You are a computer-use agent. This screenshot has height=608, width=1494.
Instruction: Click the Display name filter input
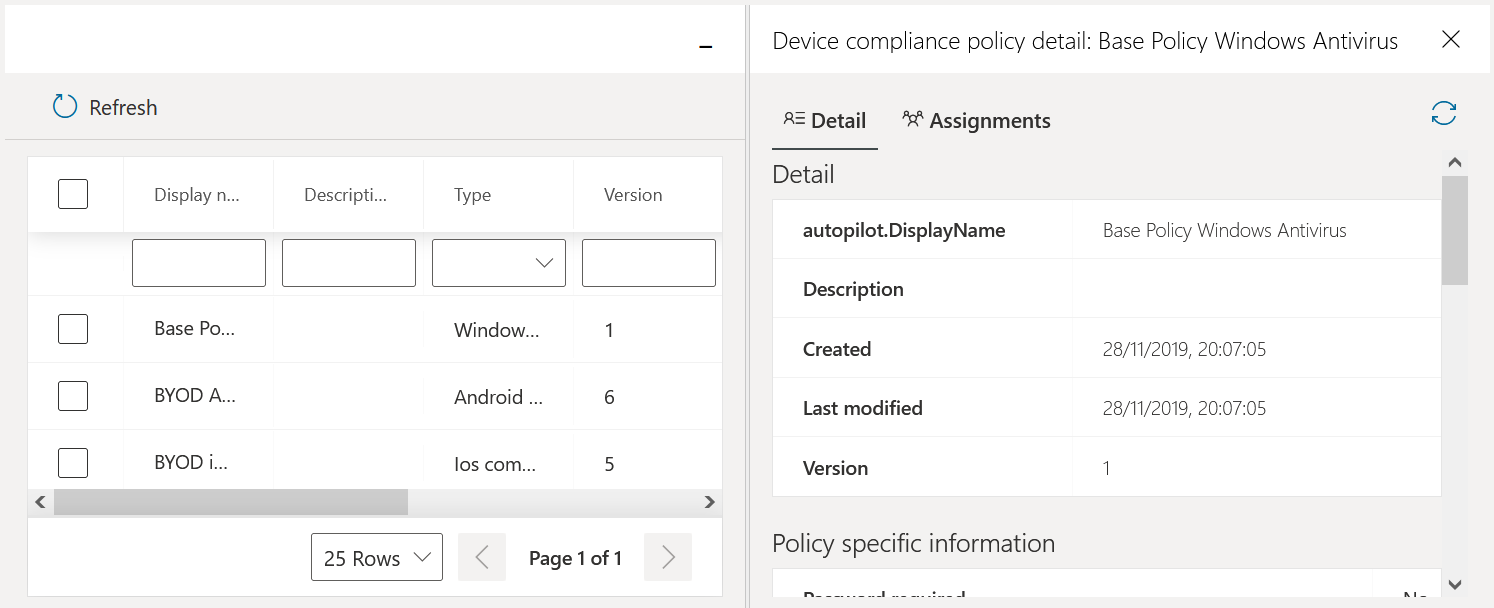(199, 263)
